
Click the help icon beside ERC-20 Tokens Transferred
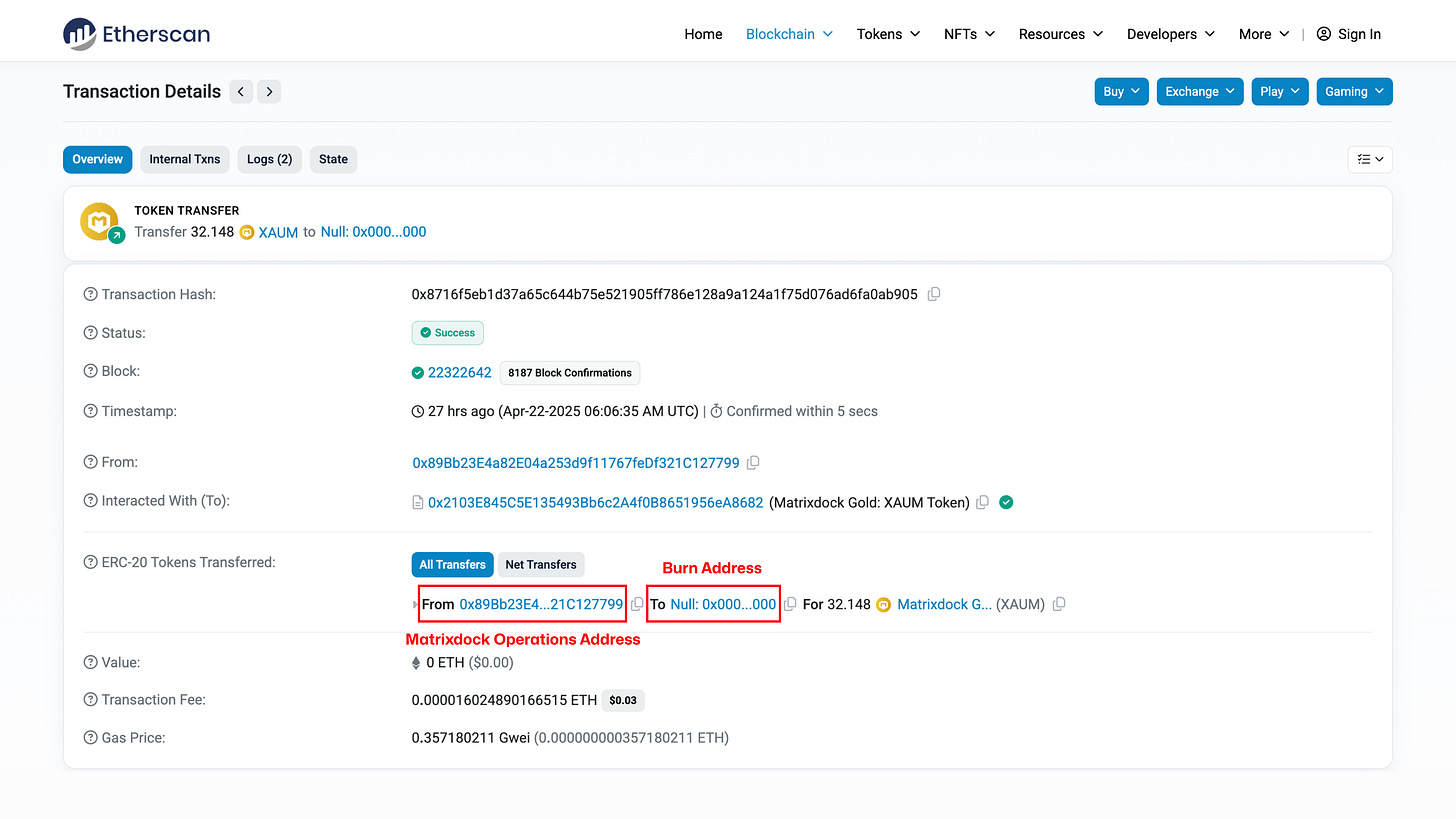click(90, 562)
